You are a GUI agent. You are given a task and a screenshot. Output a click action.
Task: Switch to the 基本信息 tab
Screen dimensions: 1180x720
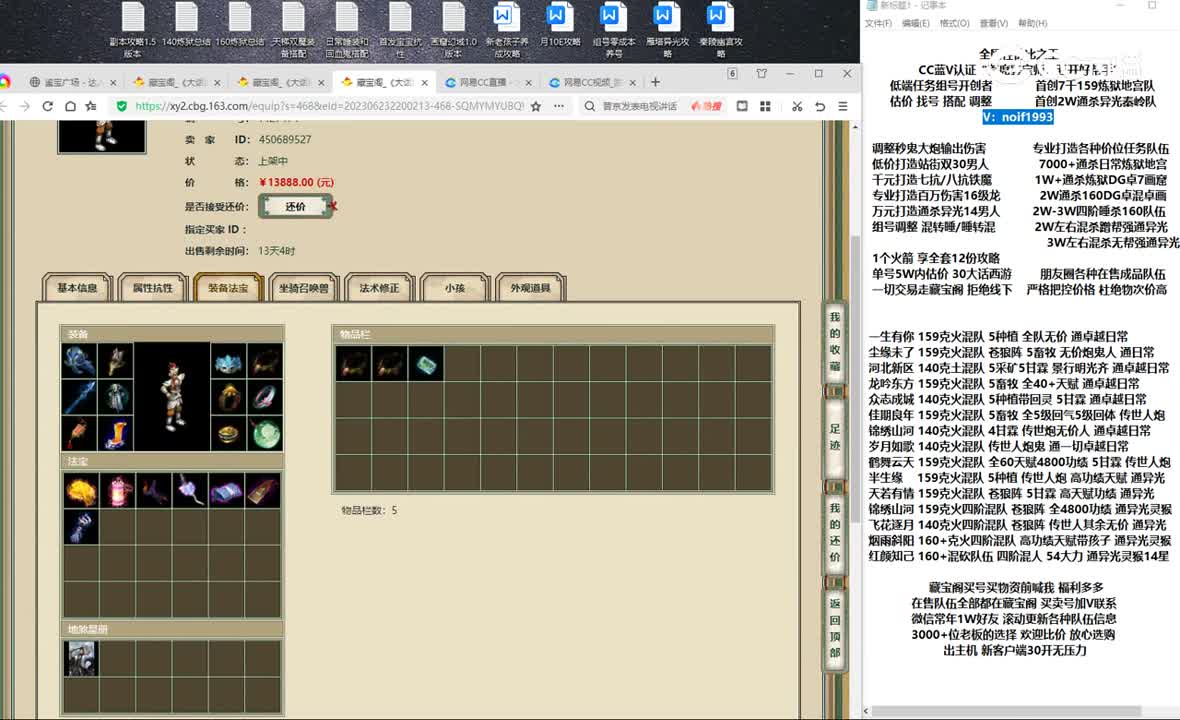pyautogui.click(x=77, y=288)
